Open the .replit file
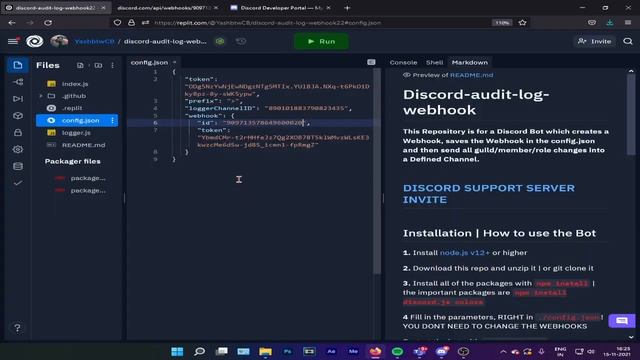The image size is (640, 360). coord(72,108)
